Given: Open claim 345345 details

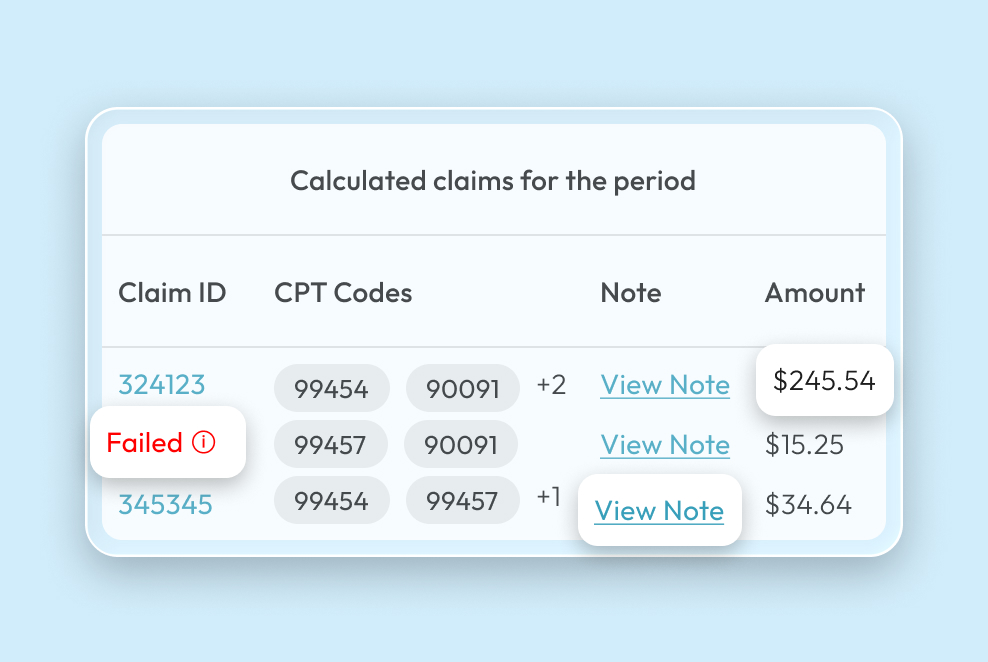Looking at the screenshot, I should click(x=165, y=505).
